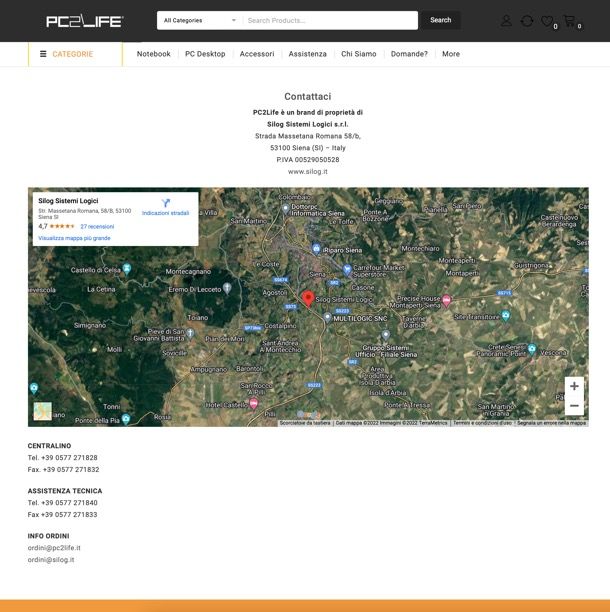The image size is (610, 612).
Task: Click the Dottorpc Informatica Siena marker
Action: tap(286, 209)
